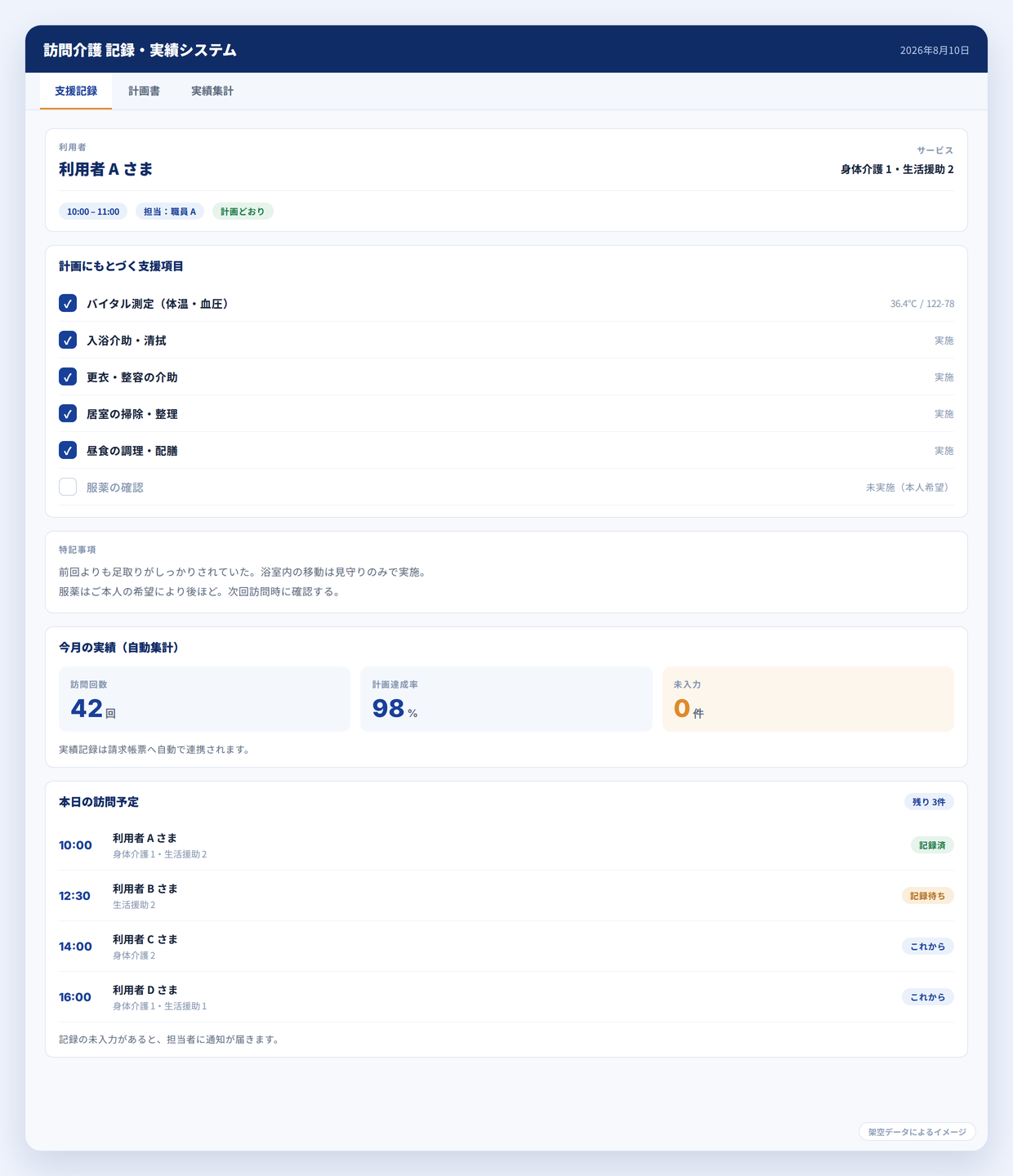Select 利用者 A さま in the visit schedule

[x=145, y=838]
